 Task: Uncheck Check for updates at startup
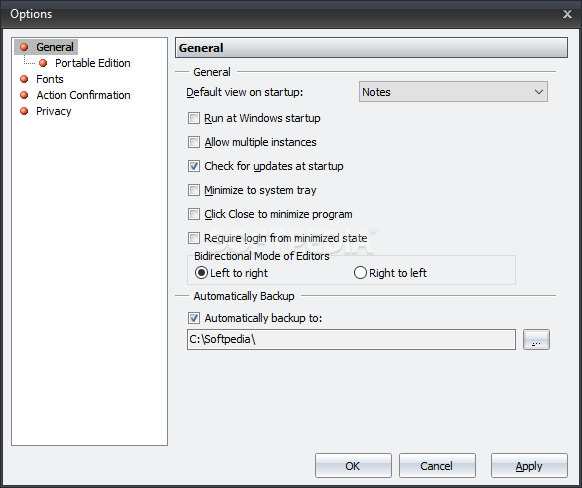coord(194,166)
